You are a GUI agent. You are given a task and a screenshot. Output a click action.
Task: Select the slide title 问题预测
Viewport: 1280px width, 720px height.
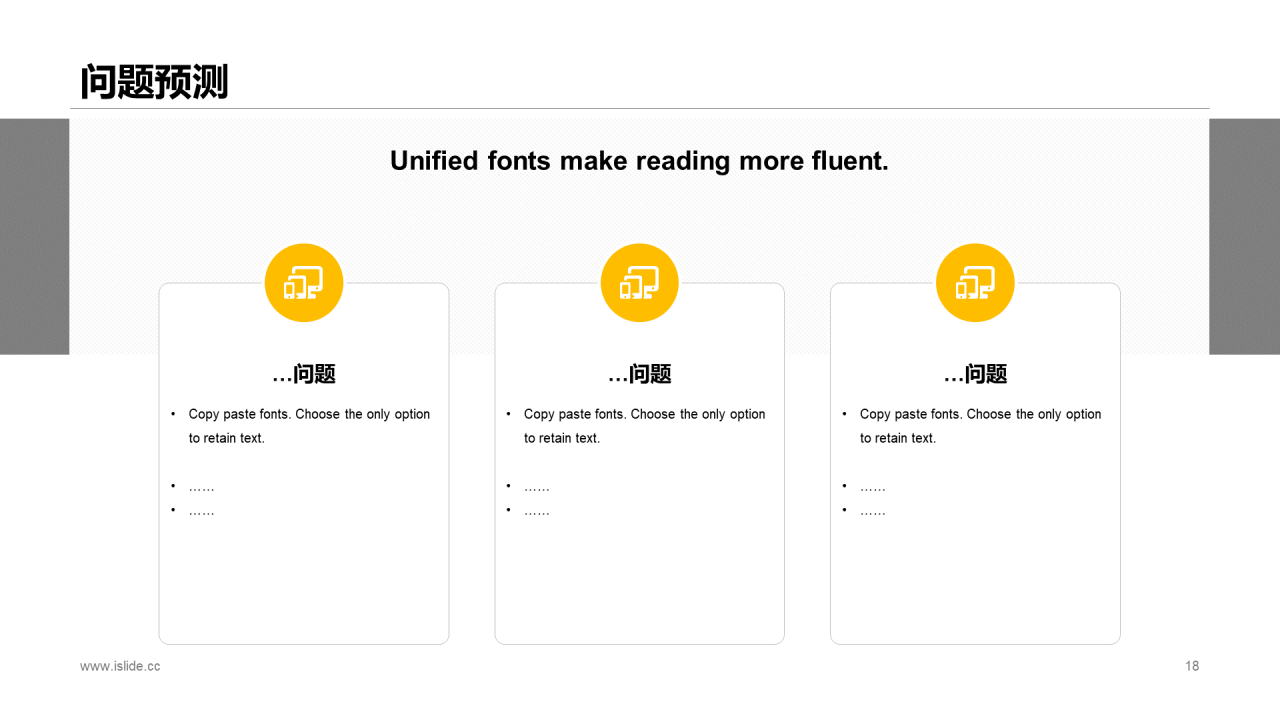(x=154, y=82)
